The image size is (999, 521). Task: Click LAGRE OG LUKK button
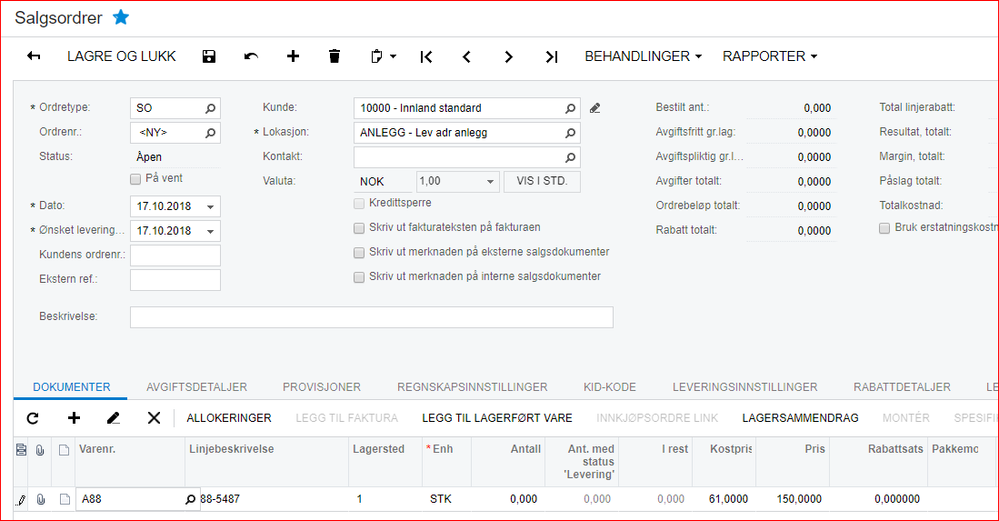point(121,57)
